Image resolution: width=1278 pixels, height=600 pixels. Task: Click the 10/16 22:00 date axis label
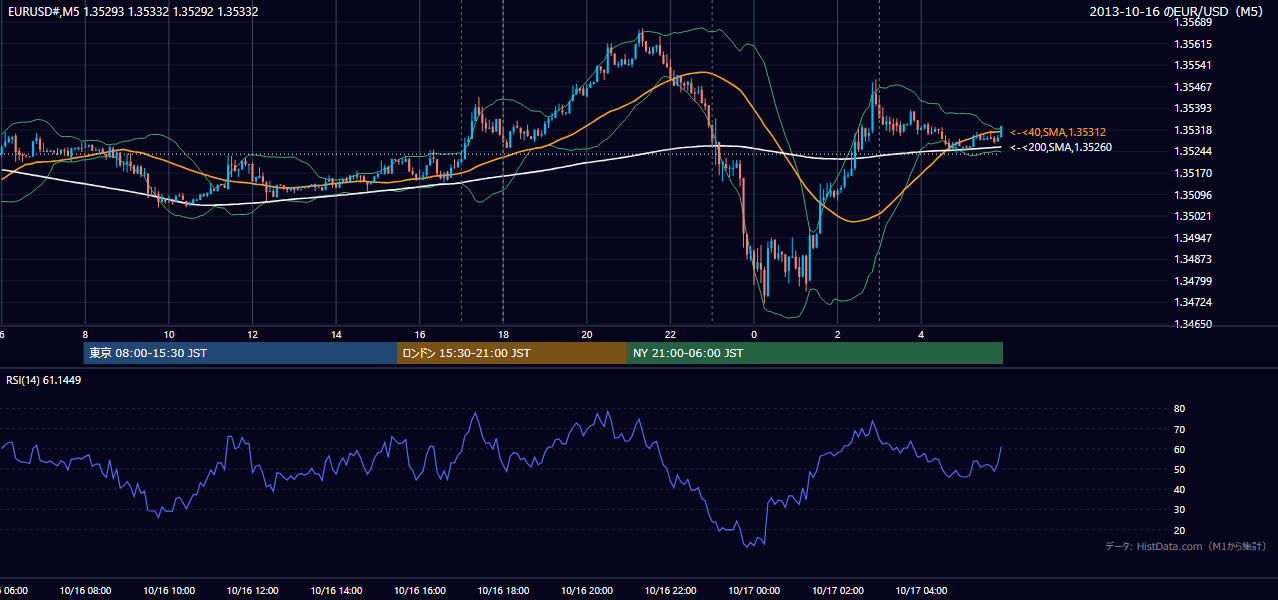[670, 591]
